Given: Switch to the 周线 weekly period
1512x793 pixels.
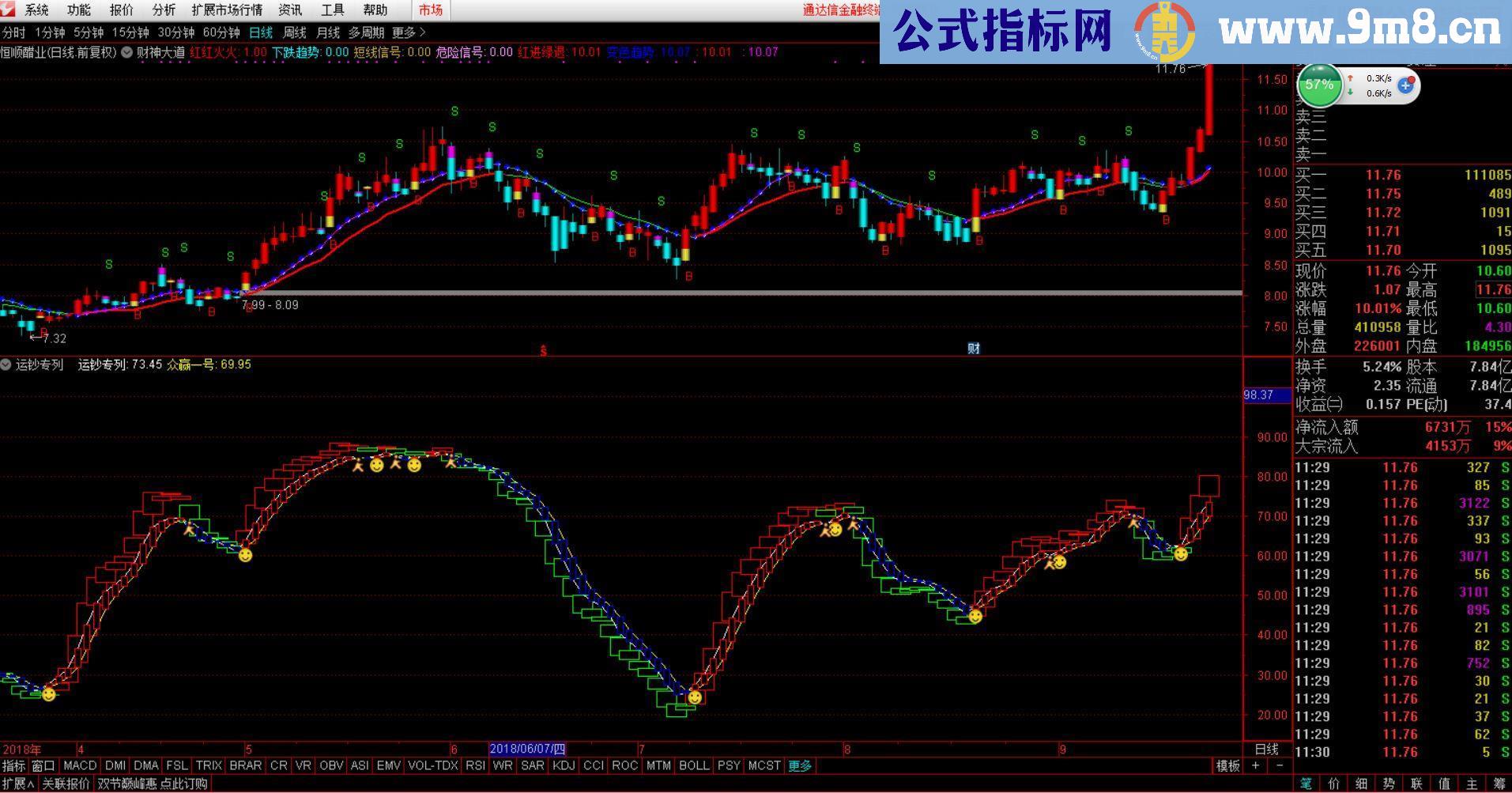Looking at the screenshot, I should tap(294, 32).
